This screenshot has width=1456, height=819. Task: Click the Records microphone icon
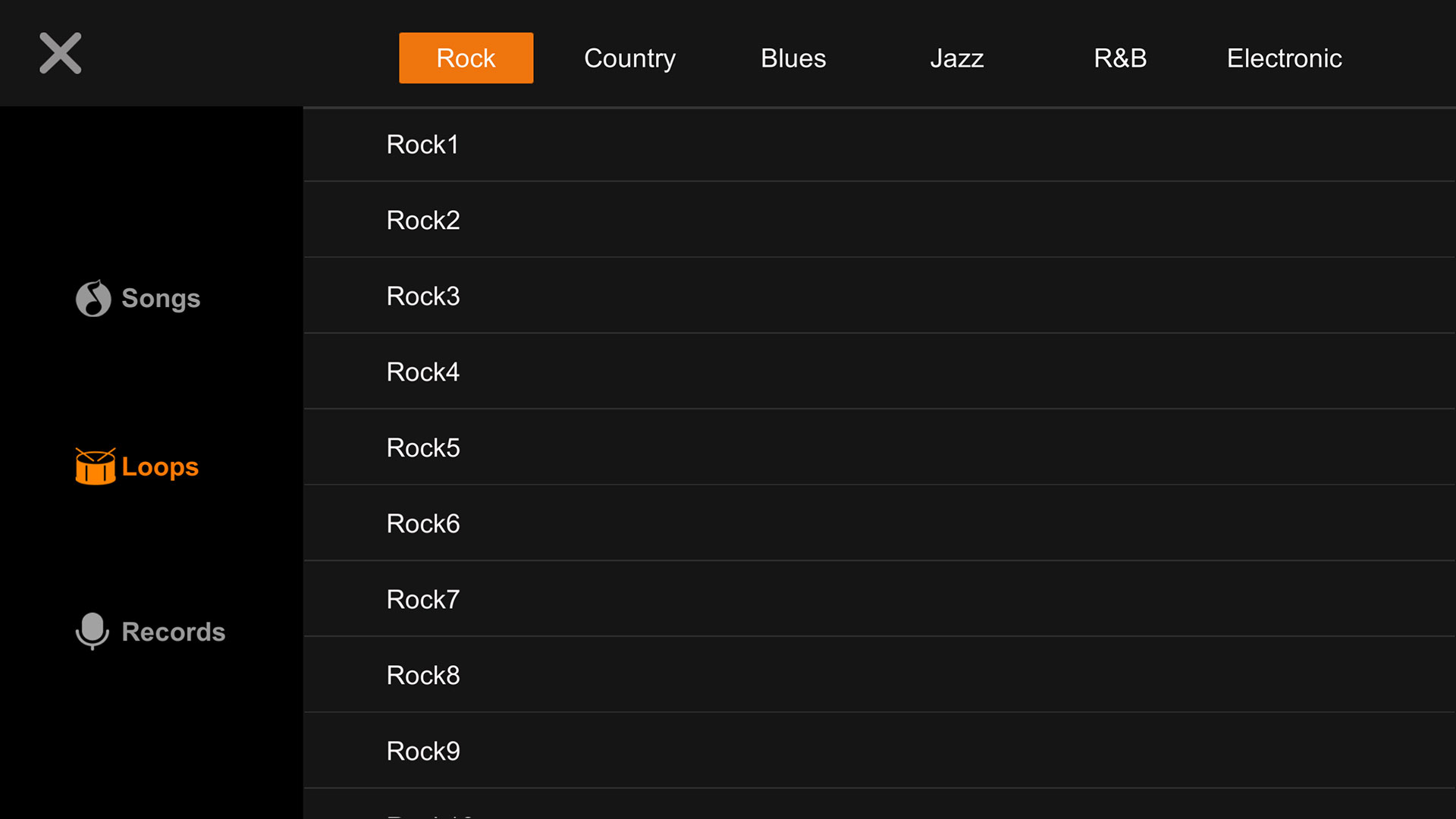click(93, 631)
